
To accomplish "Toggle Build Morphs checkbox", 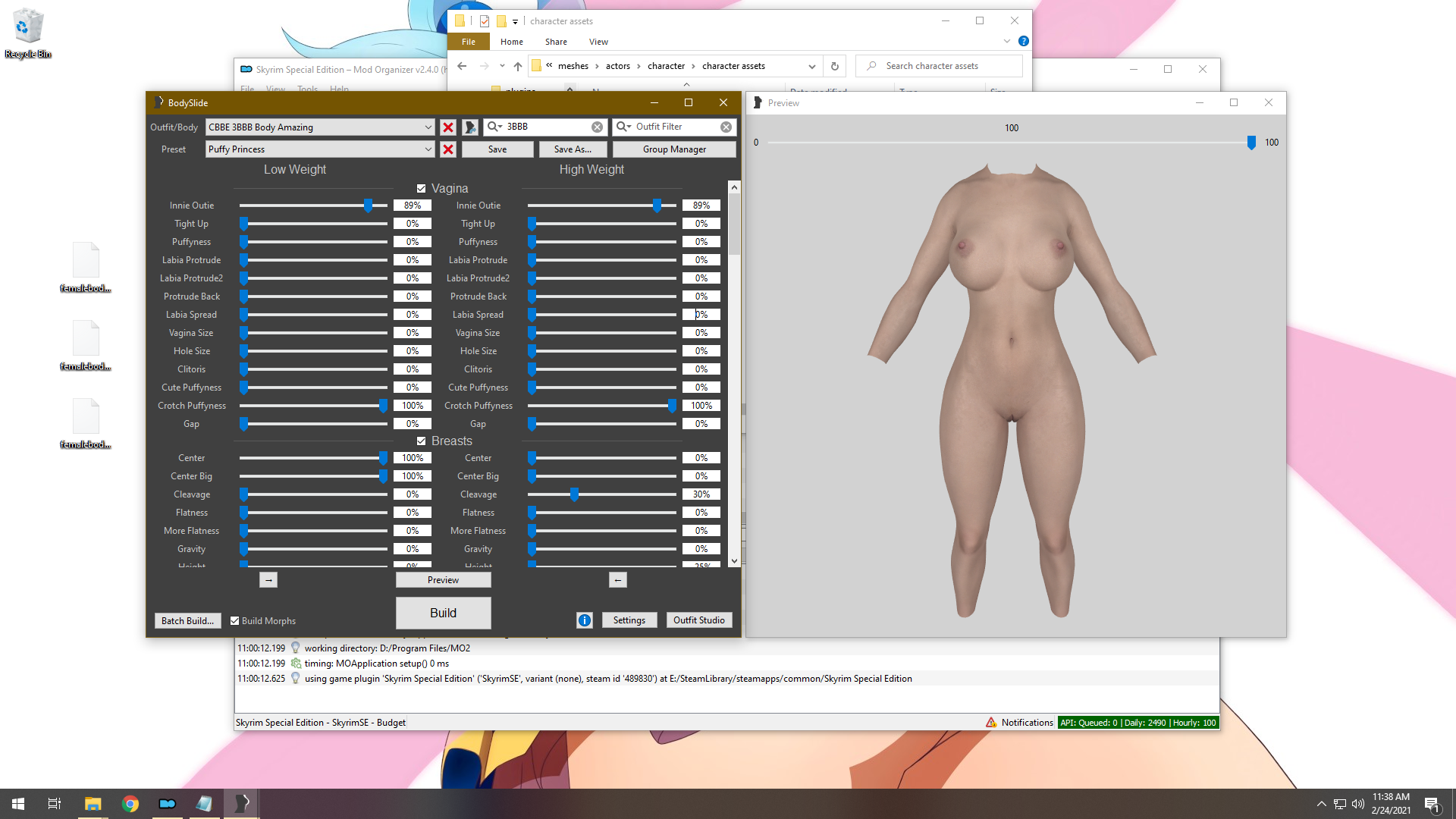I will [235, 621].
